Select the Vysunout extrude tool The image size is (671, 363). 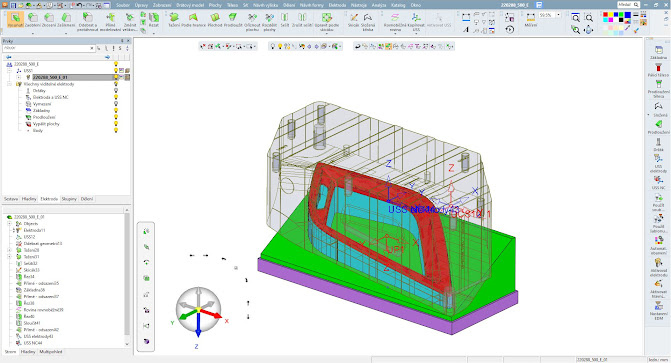(15, 20)
